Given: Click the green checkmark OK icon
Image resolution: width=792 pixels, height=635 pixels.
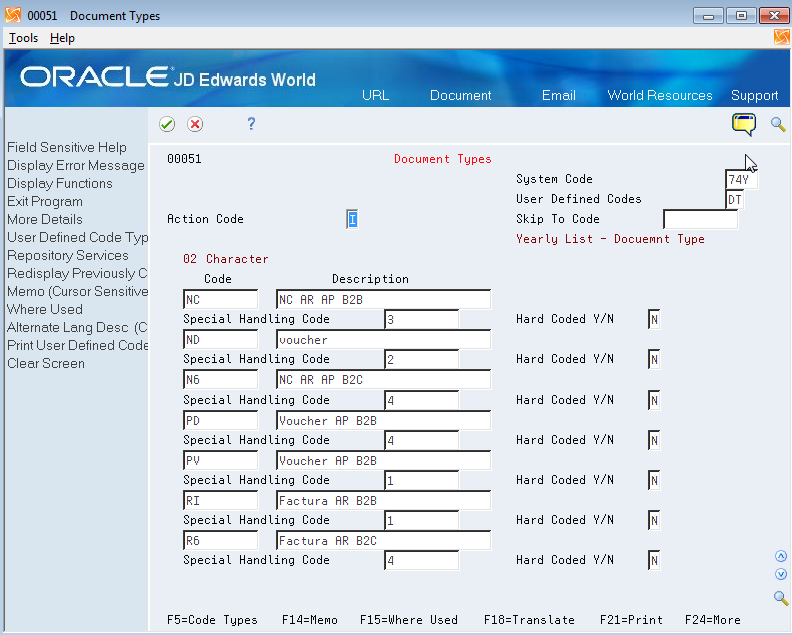Looking at the screenshot, I should (x=167, y=124).
